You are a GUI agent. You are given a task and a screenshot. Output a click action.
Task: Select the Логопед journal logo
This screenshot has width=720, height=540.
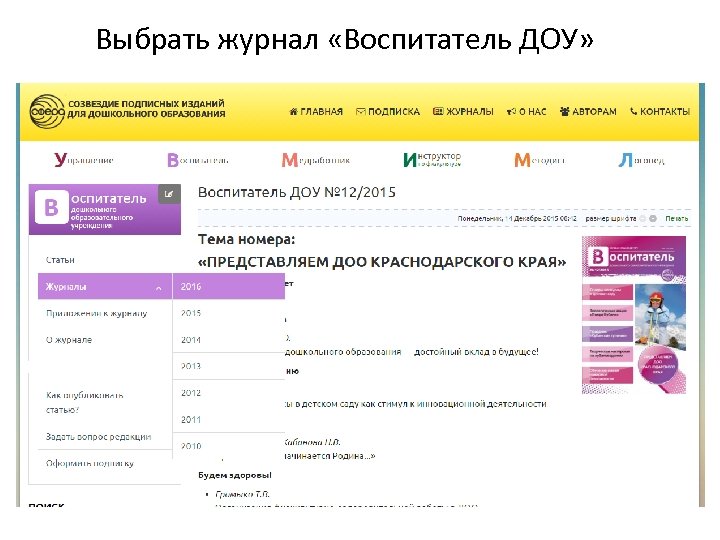pos(641,160)
